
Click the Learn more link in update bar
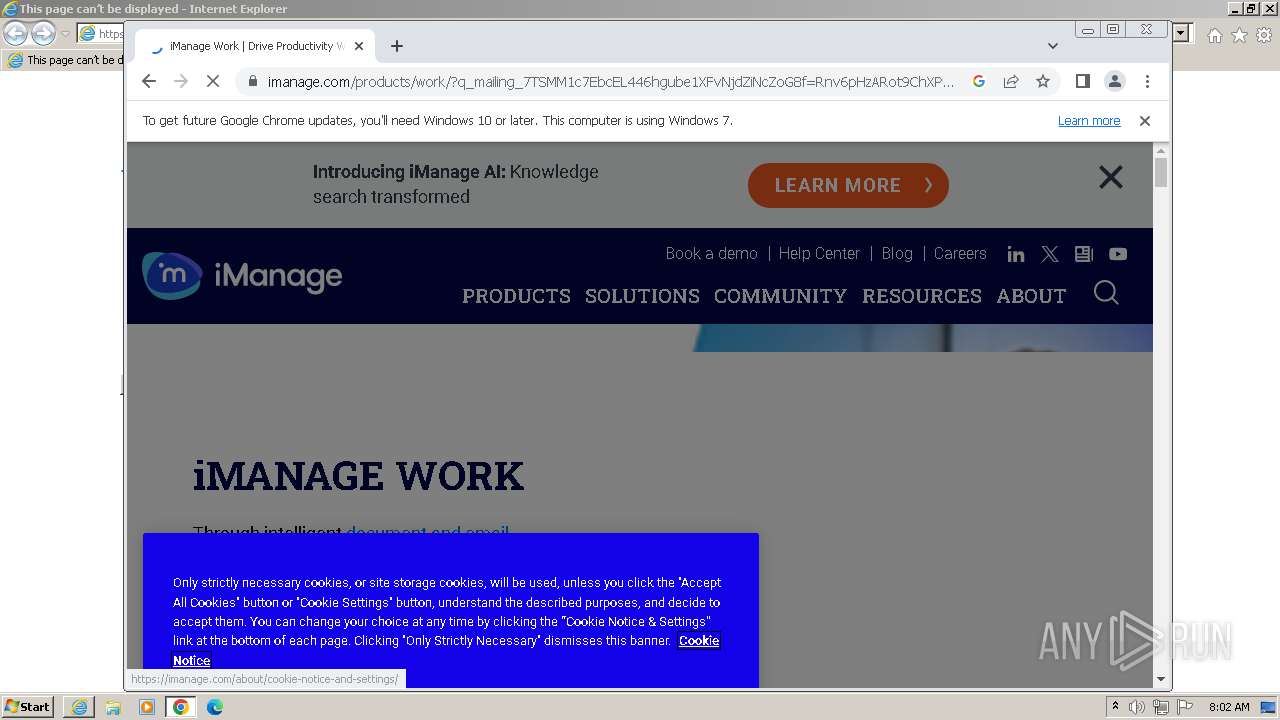pos(1089,121)
